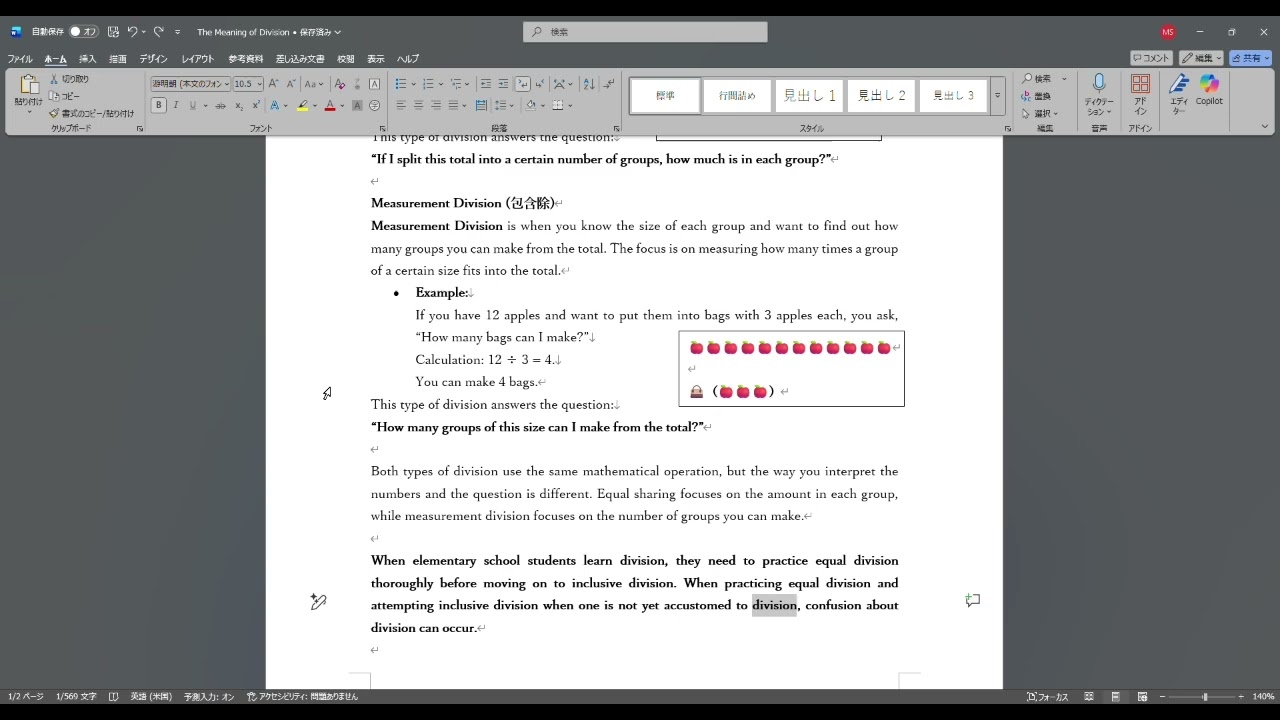This screenshot has height=720, width=1280.
Task: Click the Increase Indent icon
Action: point(503,84)
